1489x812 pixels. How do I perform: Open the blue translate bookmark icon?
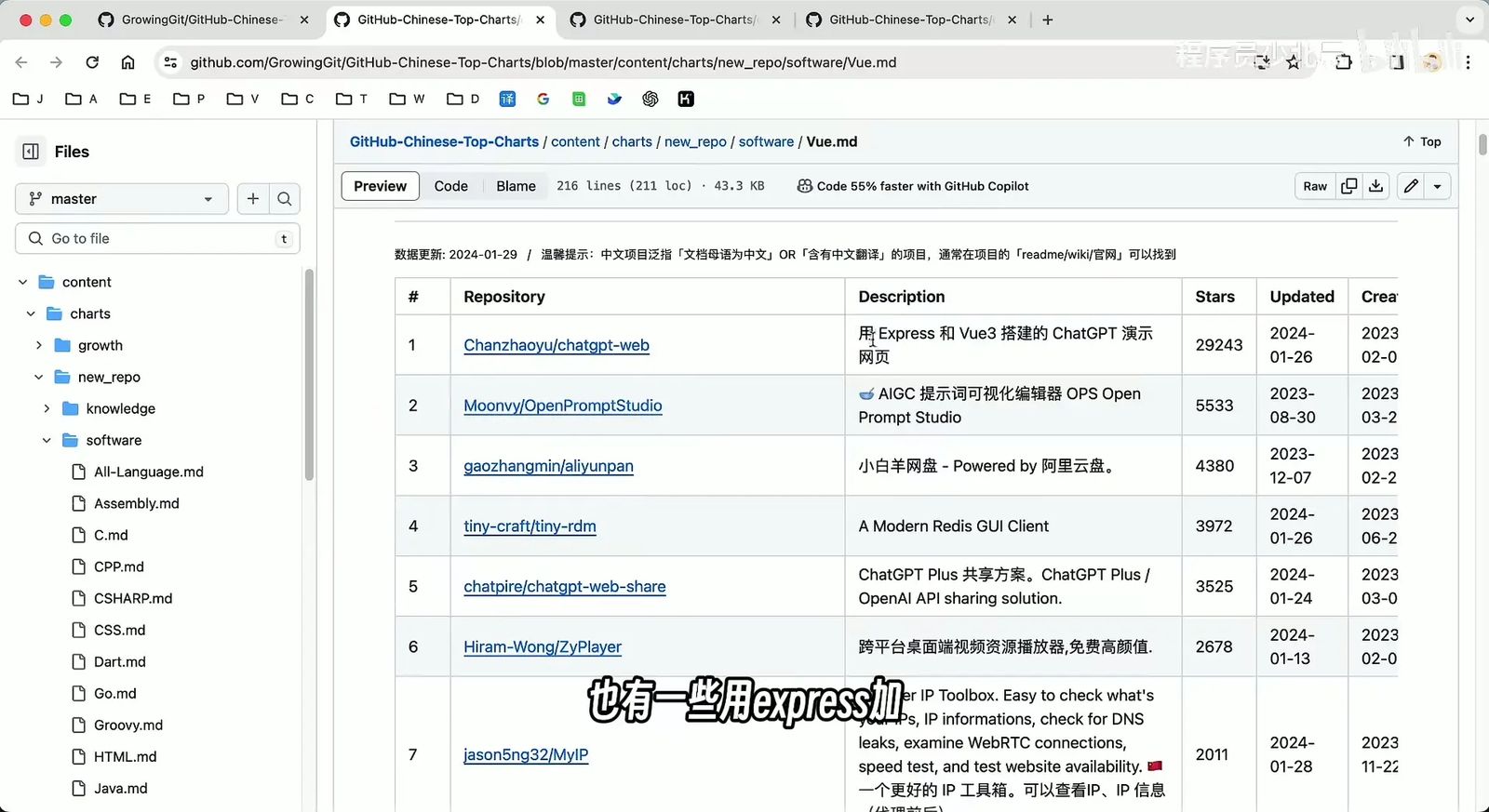point(507,99)
